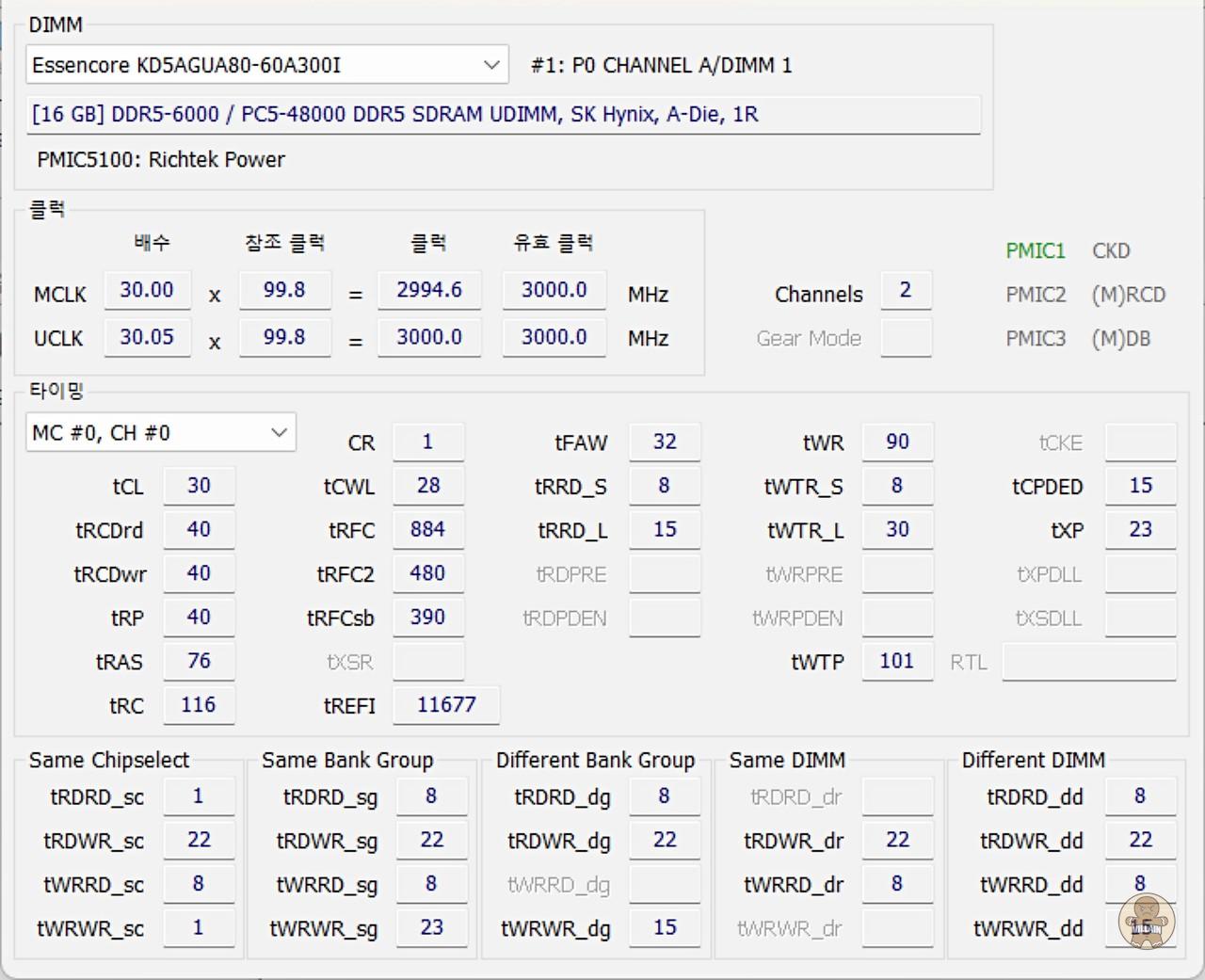
Task: Click the MCLK clock value 2994.6
Action: [x=429, y=290]
